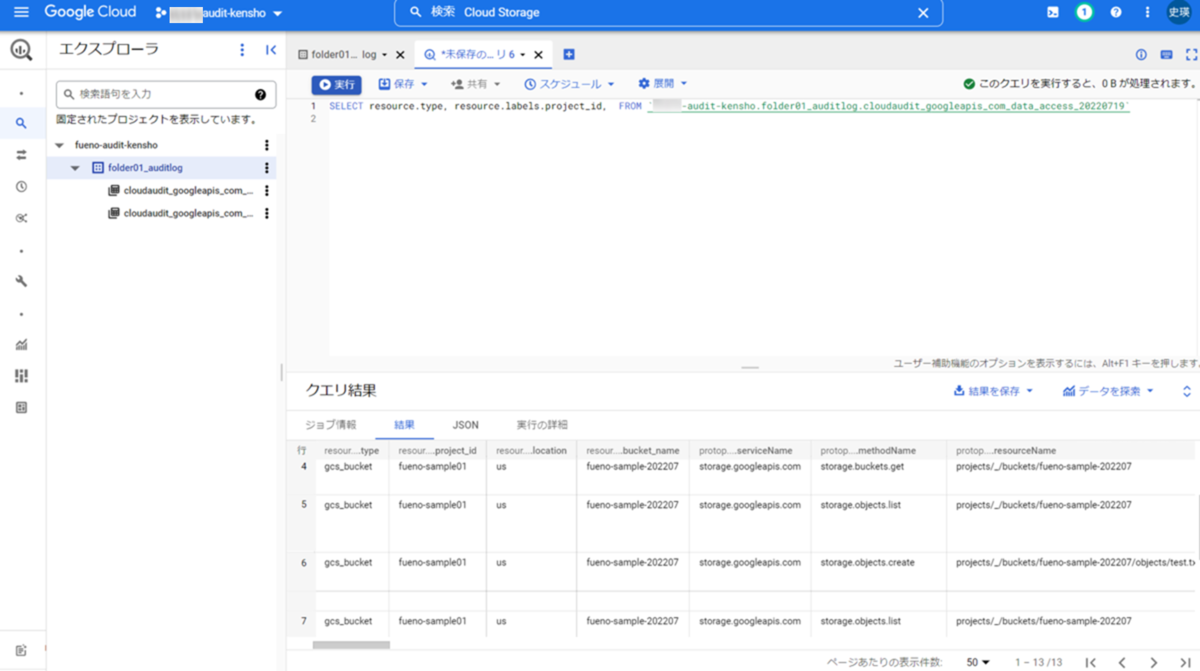The height and width of the screenshot is (671, 1200).
Task: Open Data transfers in sidebar
Action: [x=21, y=155]
